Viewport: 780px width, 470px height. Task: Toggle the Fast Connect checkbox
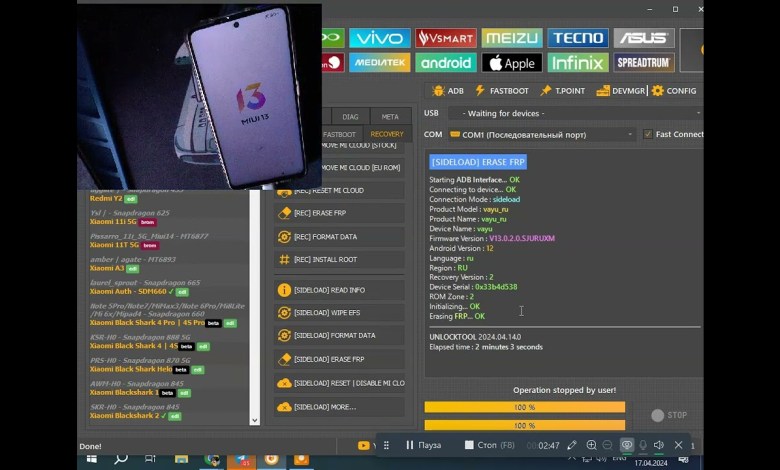tap(650, 134)
